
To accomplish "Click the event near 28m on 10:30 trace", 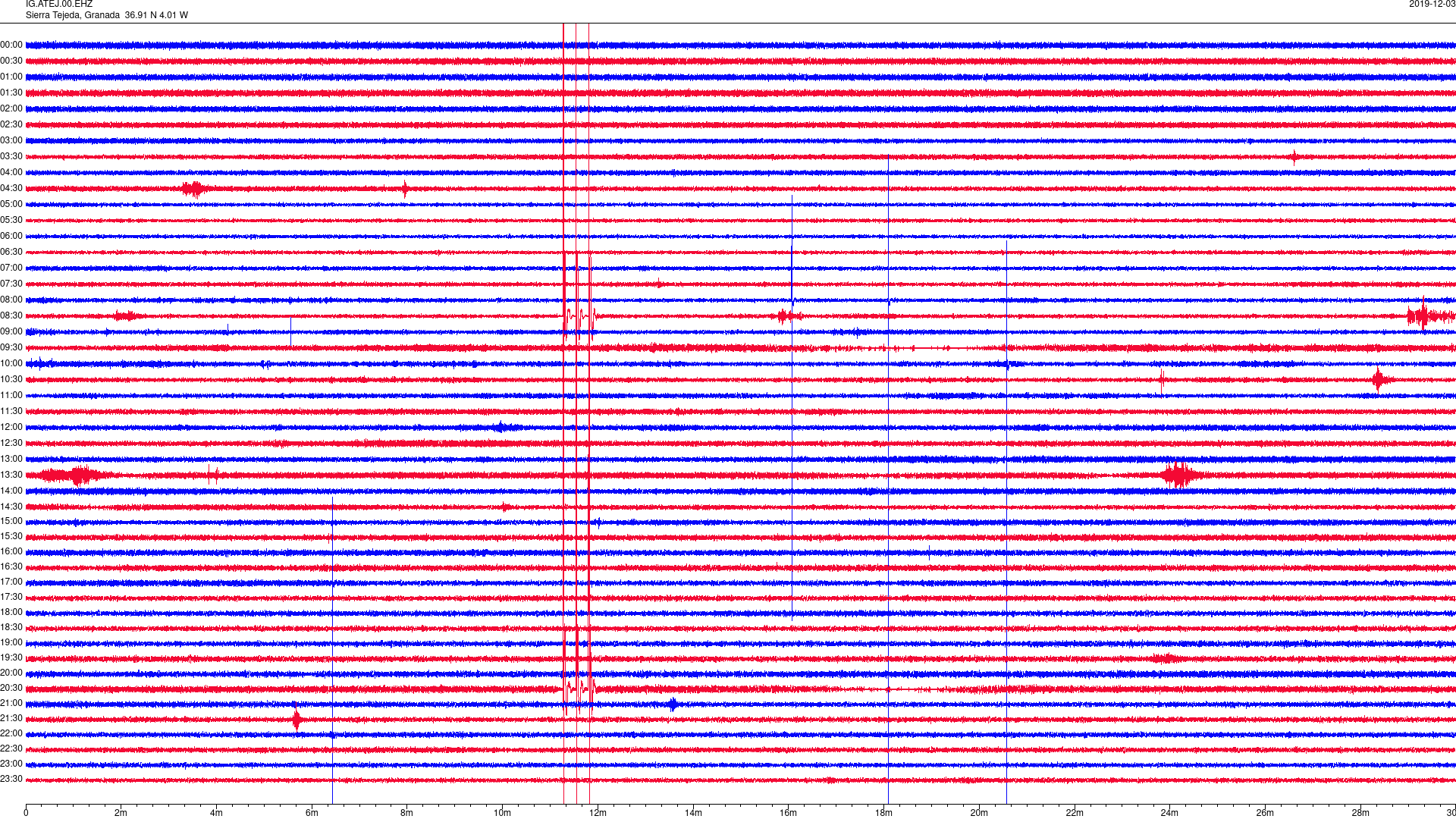I will click(x=1379, y=379).
